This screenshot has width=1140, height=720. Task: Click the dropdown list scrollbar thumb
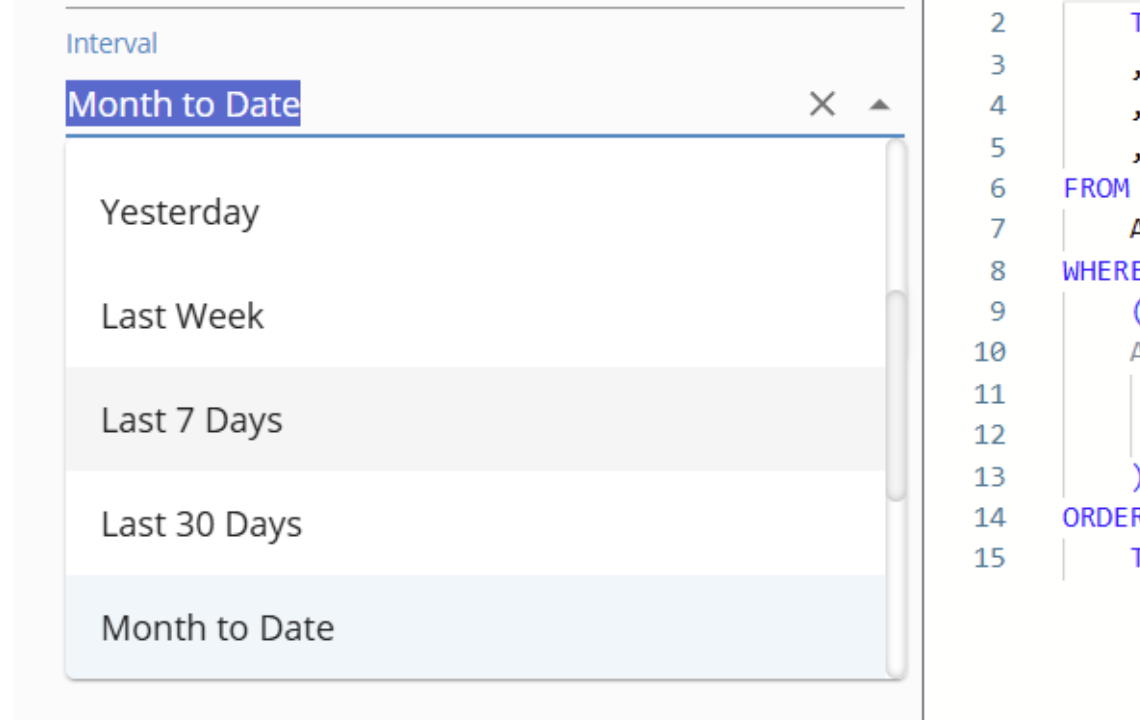tap(896, 395)
